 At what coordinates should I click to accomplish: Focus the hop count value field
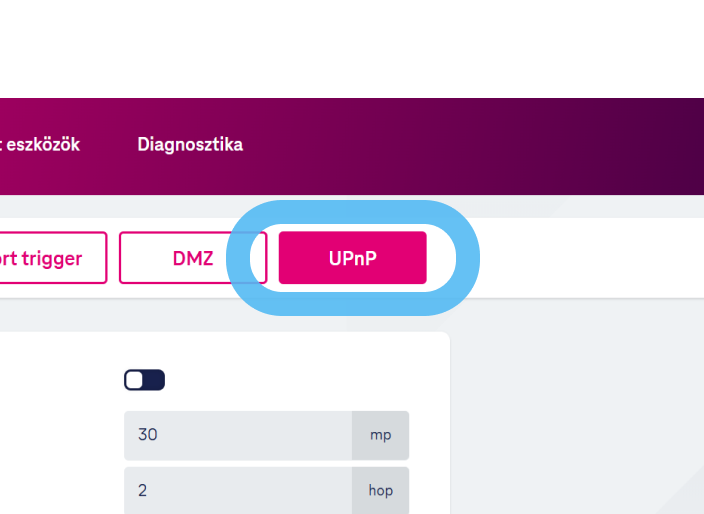point(238,491)
